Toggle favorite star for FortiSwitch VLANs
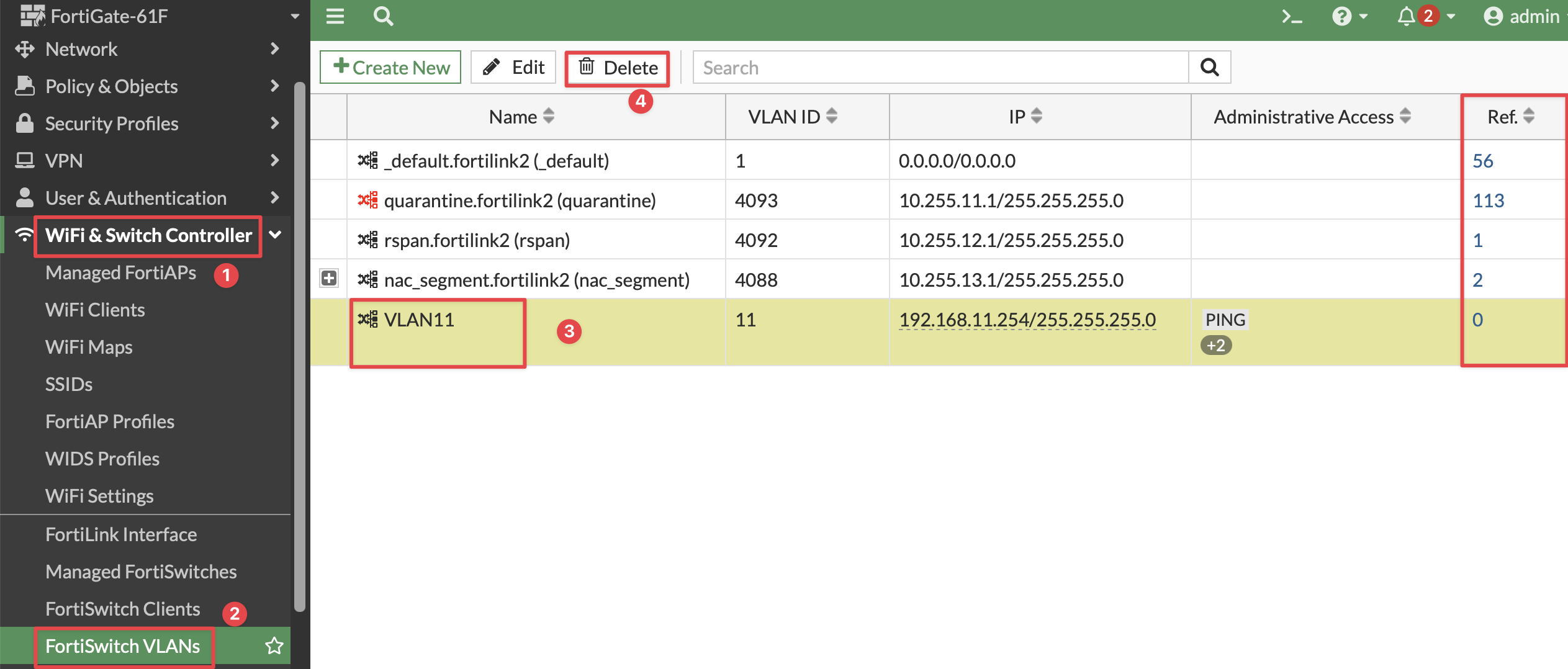The image size is (1568, 669). tap(274, 646)
